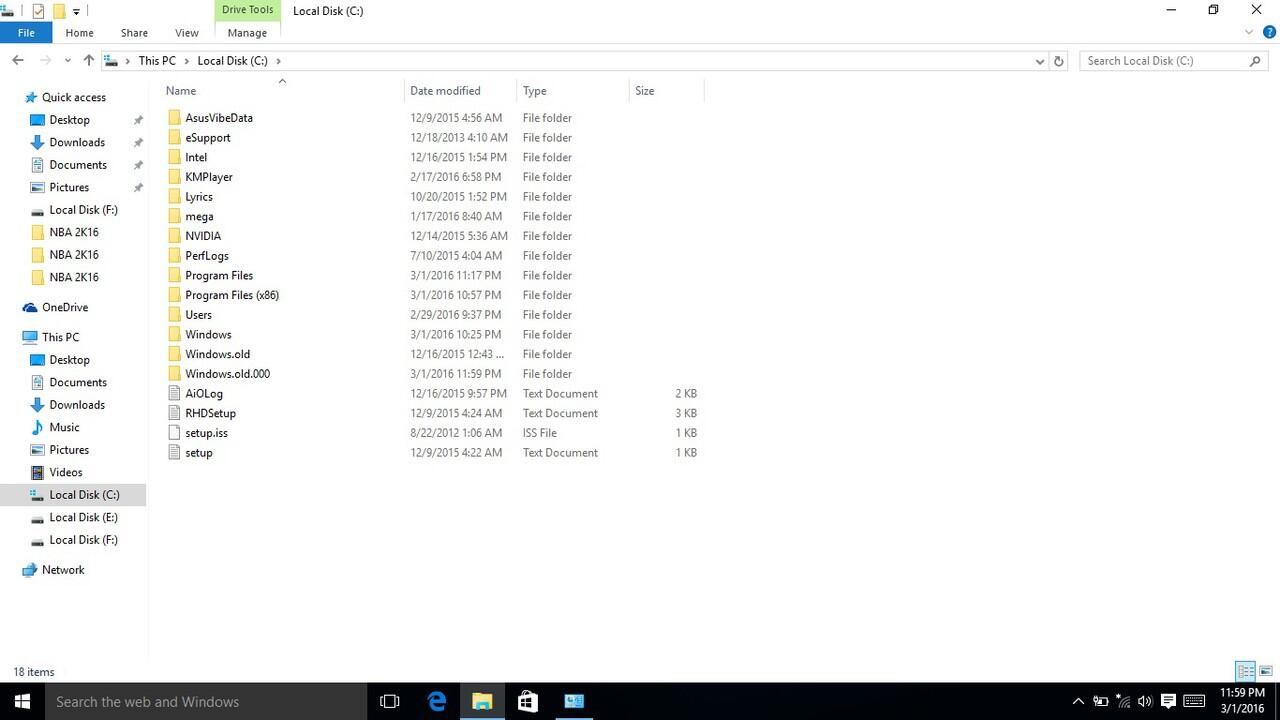The width and height of the screenshot is (1280, 720).
Task: Expand the chevron after Local Disk (C:)
Action: (278, 61)
